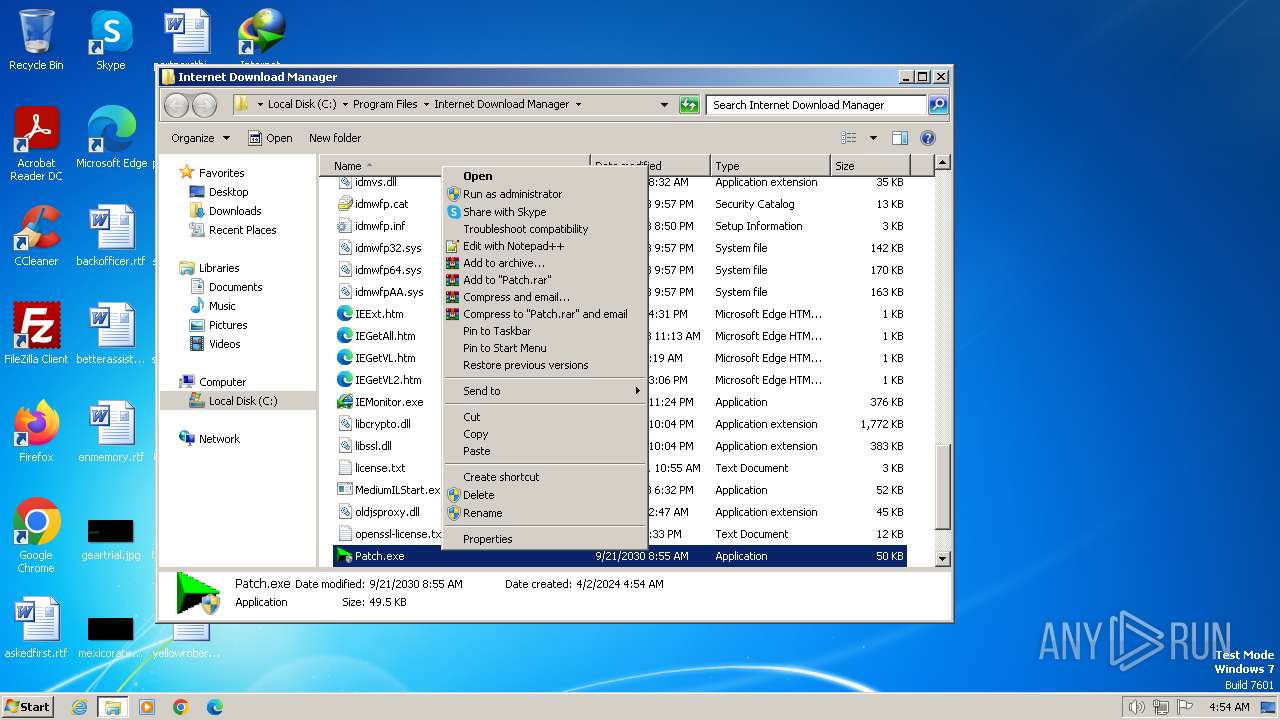This screenshot has height=720, width=1280.
Task: Select Troubleshoot compatibility
Action: pos(545,229)
